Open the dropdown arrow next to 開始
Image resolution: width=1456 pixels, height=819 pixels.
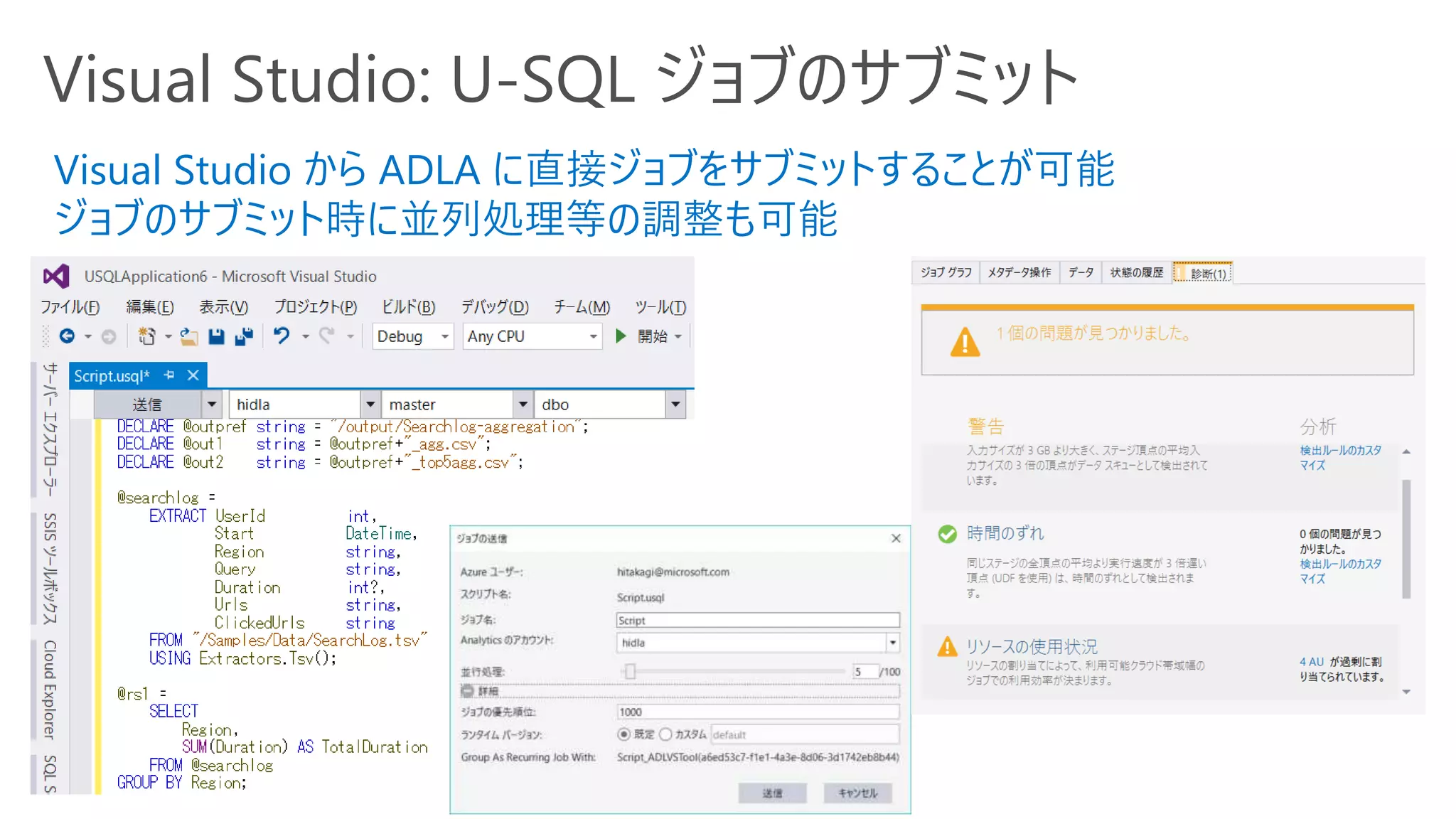coord(678,336)
